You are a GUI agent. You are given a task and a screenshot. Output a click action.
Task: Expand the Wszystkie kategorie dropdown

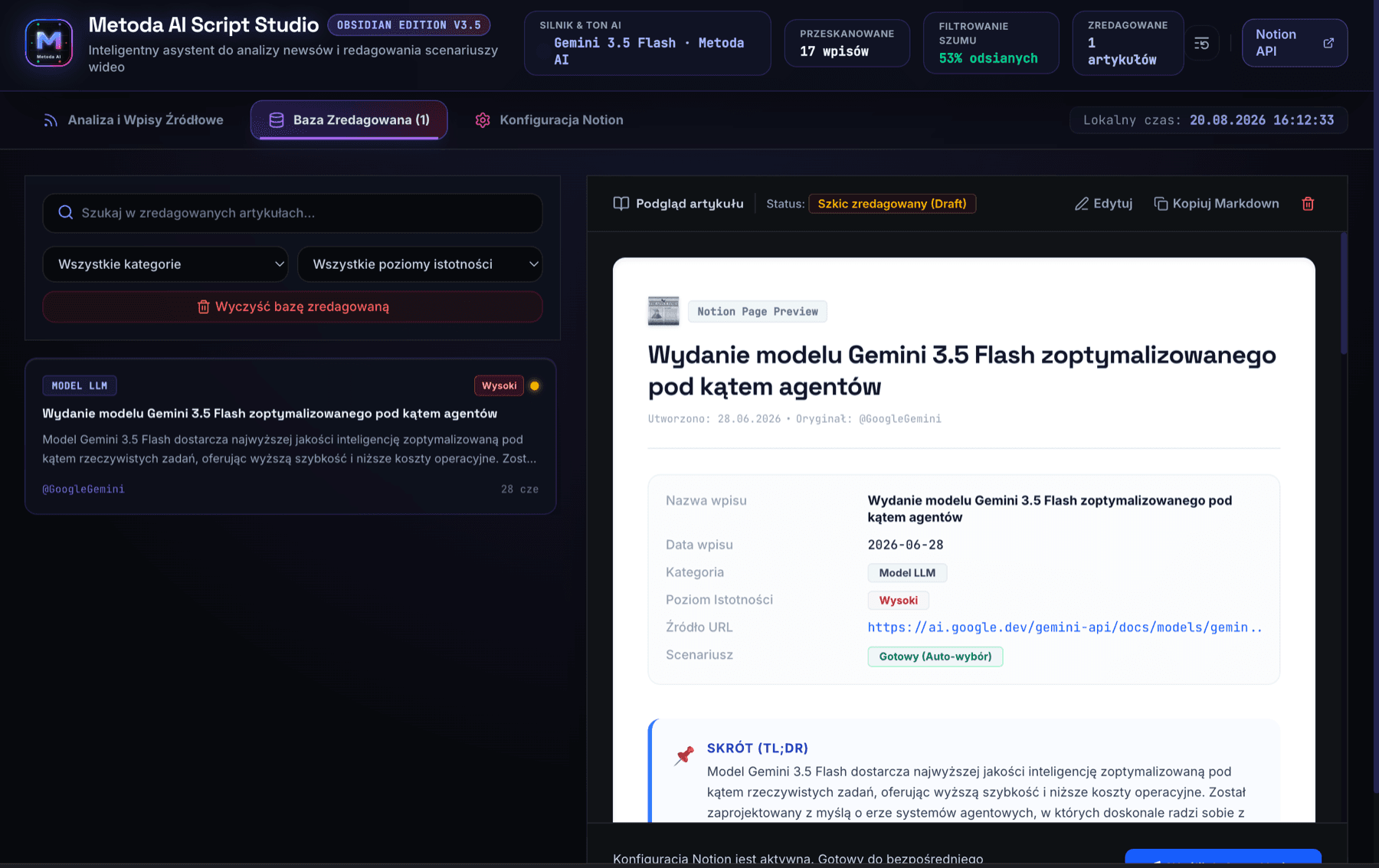point(165,264)
